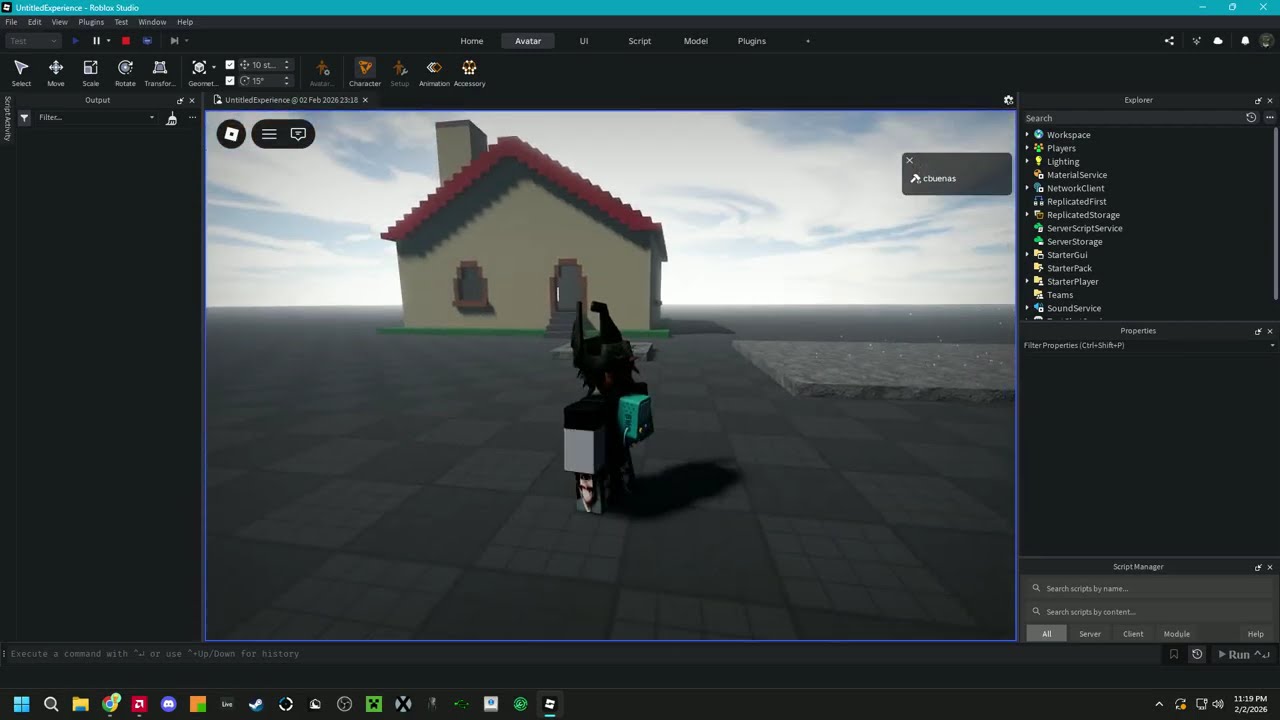Focus the command bar input
Viewport: 1280px width, 720px height.
(585, 654)
